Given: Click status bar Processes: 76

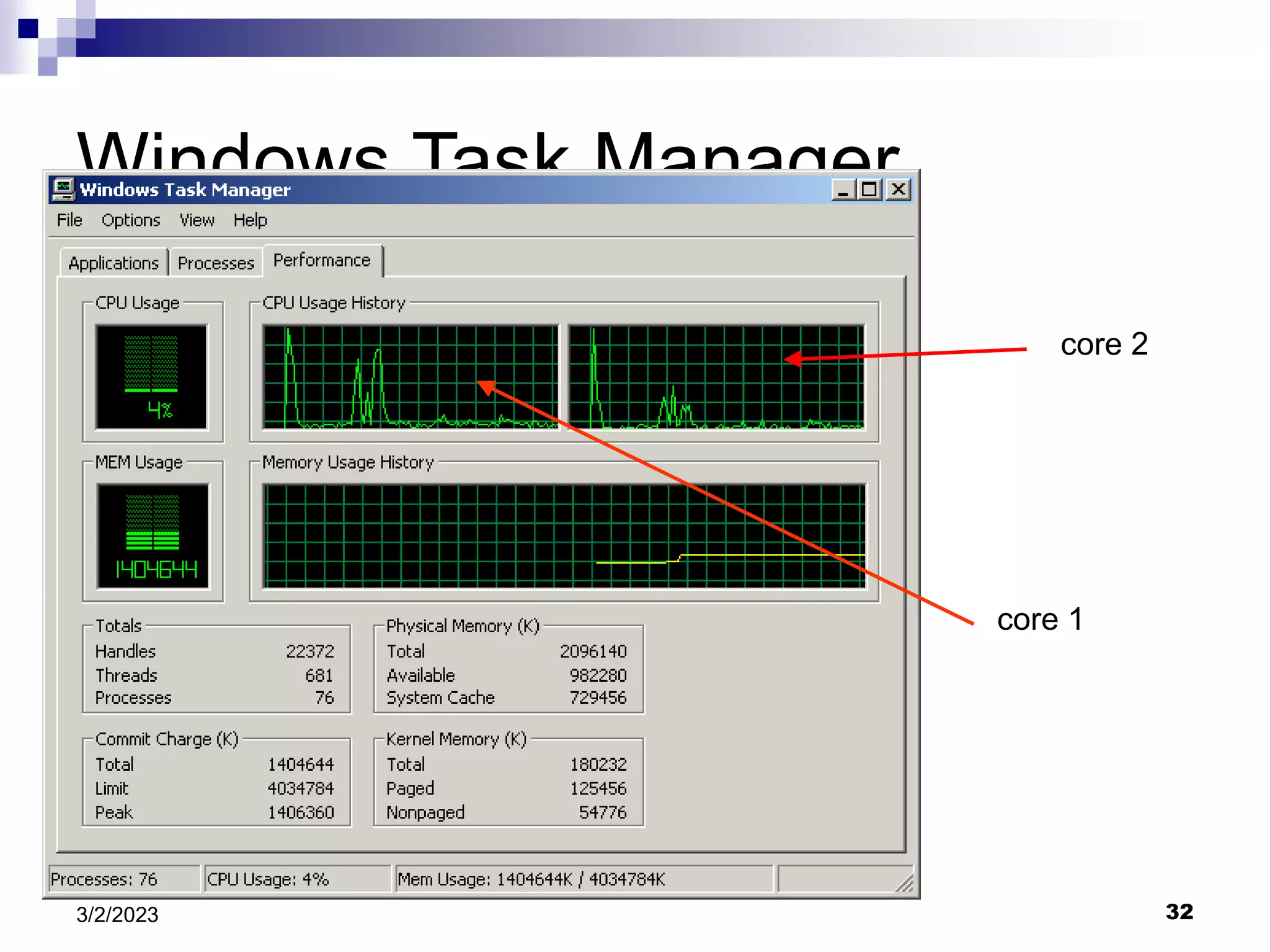Looking at the screenshot, I should 125,879.
